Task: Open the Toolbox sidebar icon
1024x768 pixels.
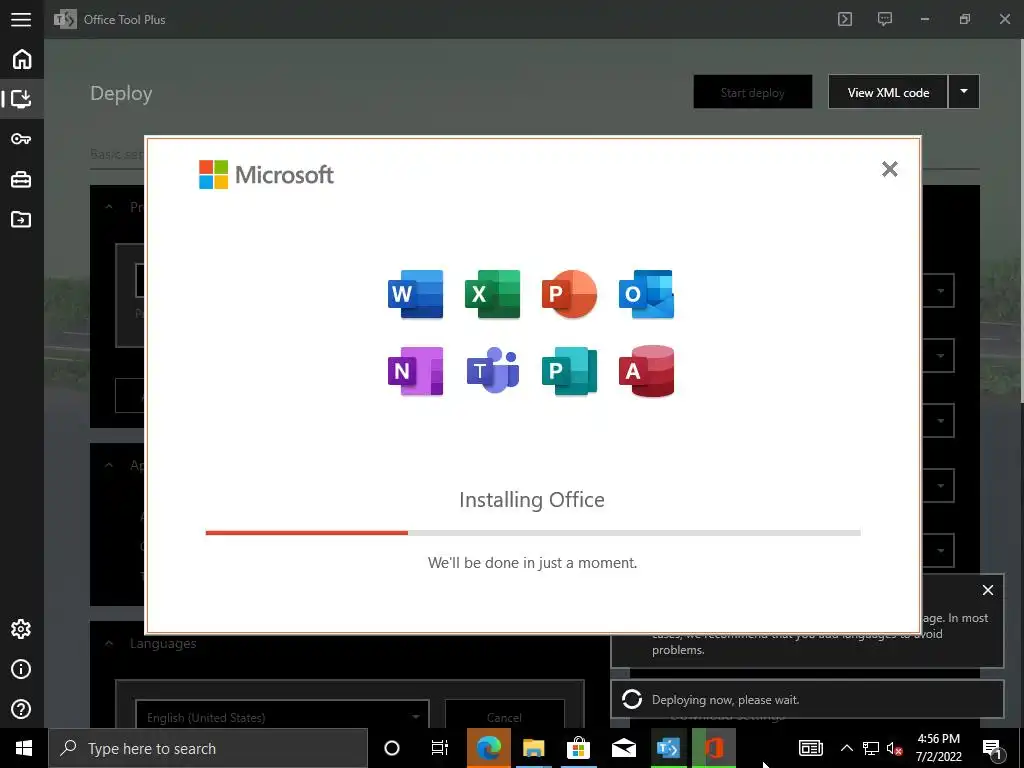Action: coord(21,179)
